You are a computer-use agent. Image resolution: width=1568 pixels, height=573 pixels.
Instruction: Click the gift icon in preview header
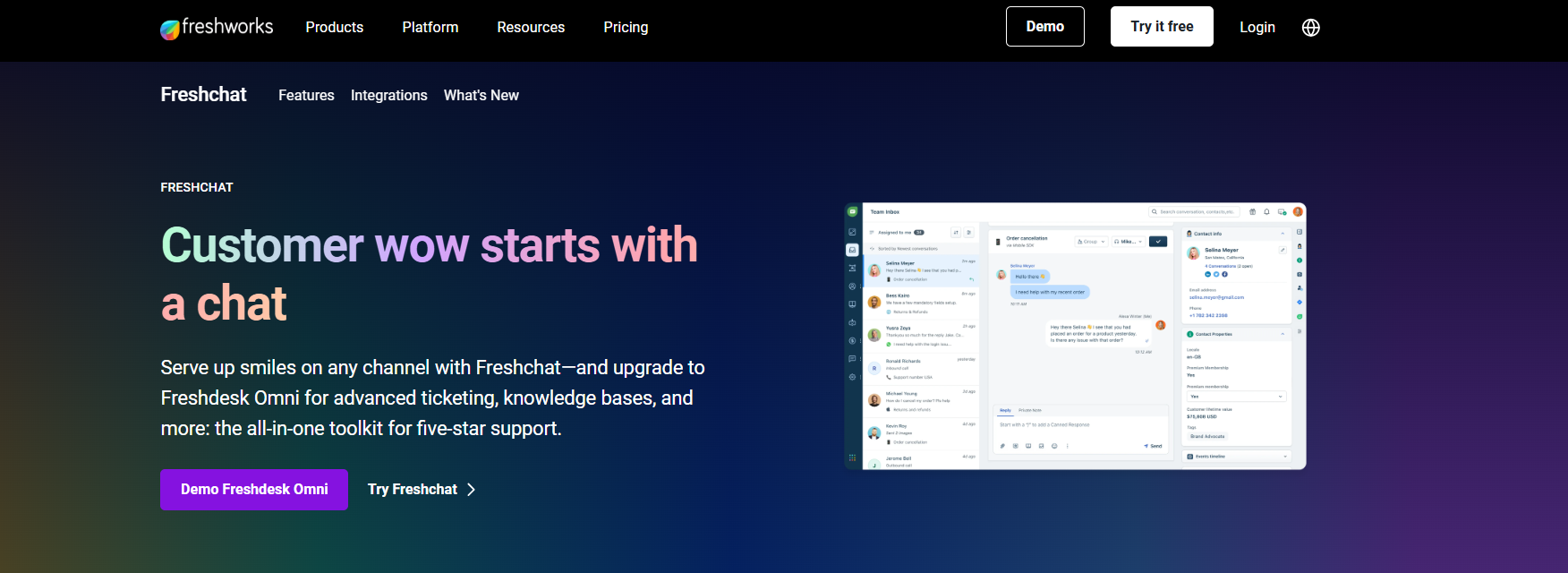1252,212
